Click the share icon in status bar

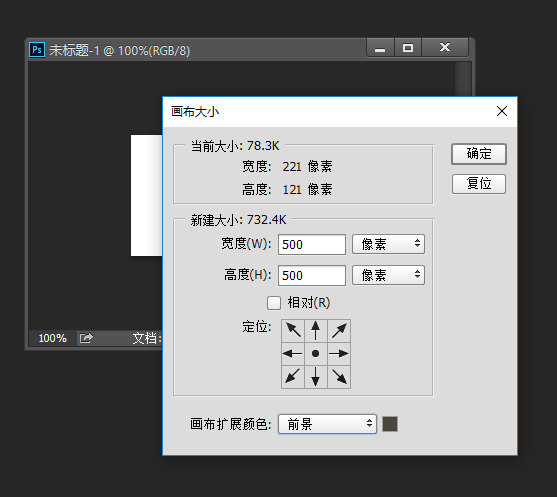click(x=86, y=338)
